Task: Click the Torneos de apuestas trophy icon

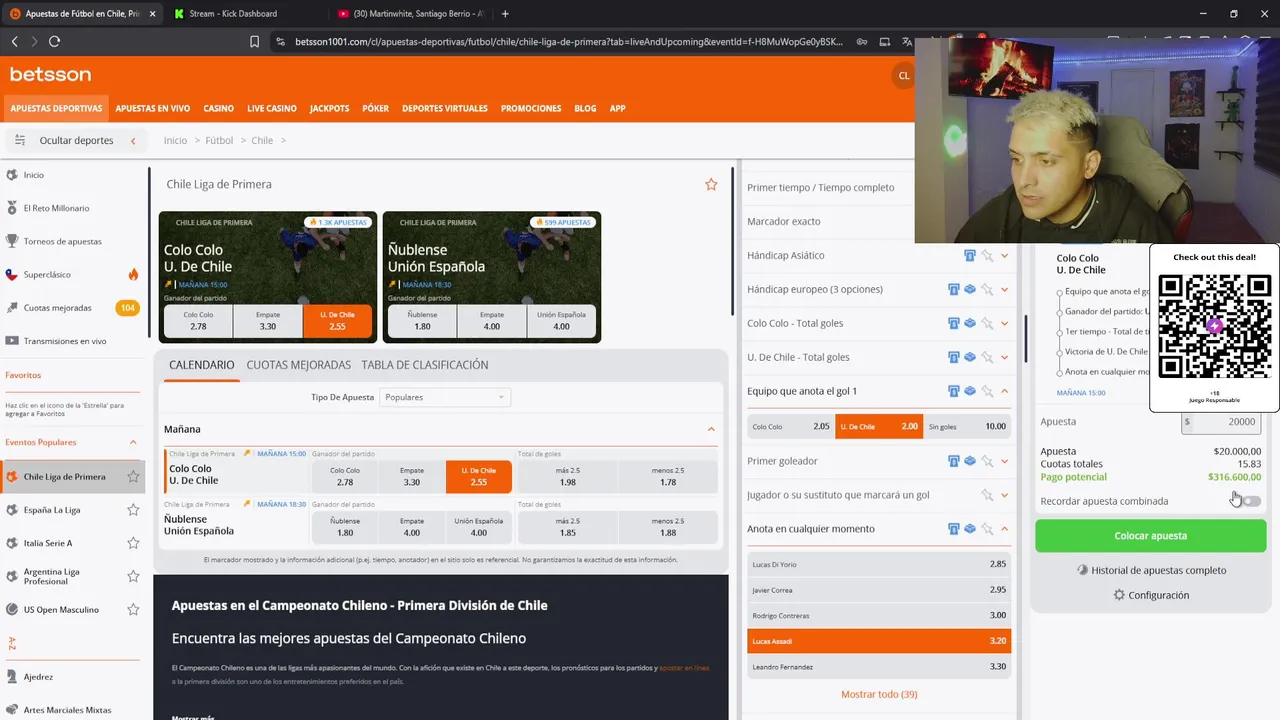Action: (x=12, y=241)
